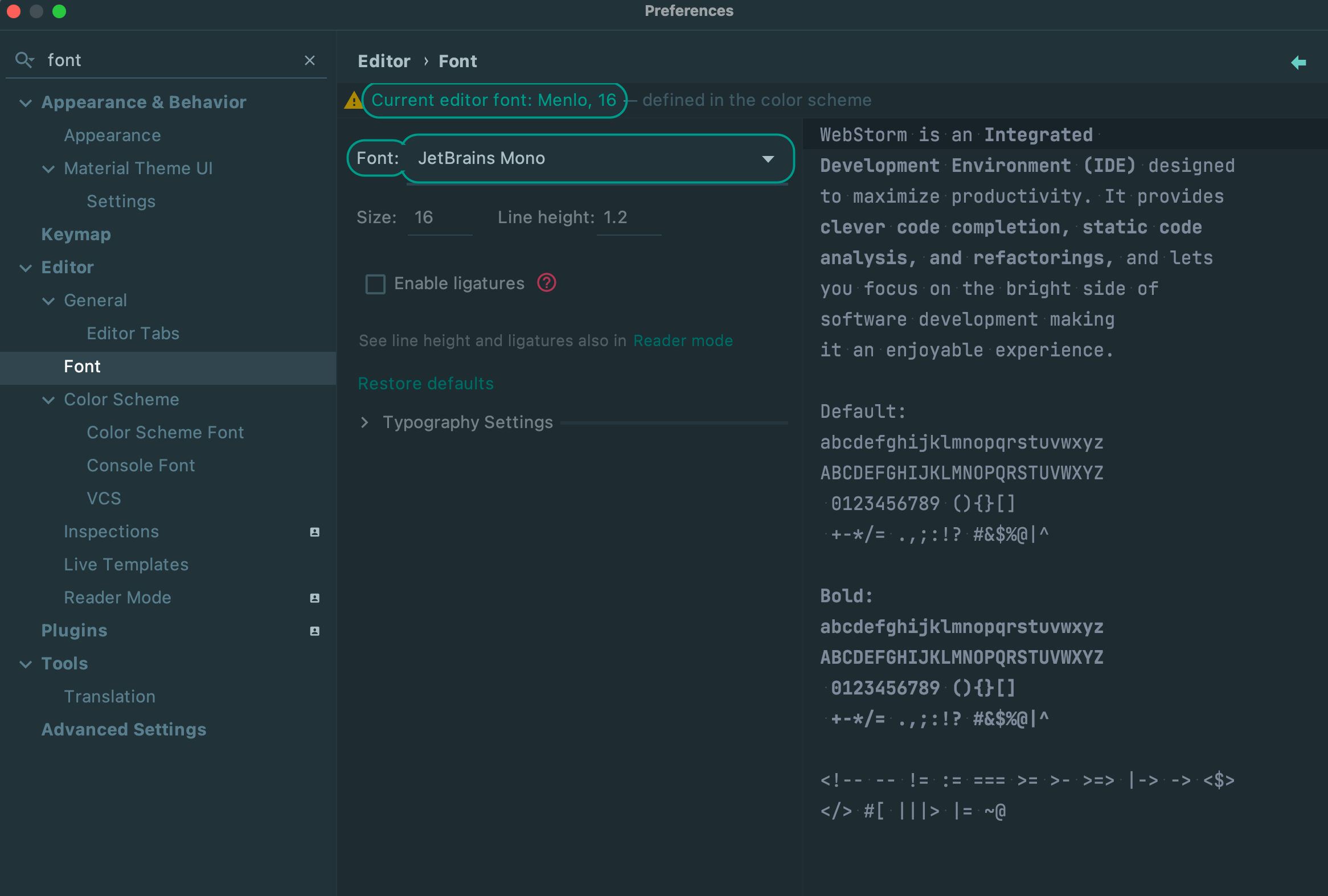Select Console Font in the tree
This screenshot has width=1328, height=896.
(x=141, y=465)
